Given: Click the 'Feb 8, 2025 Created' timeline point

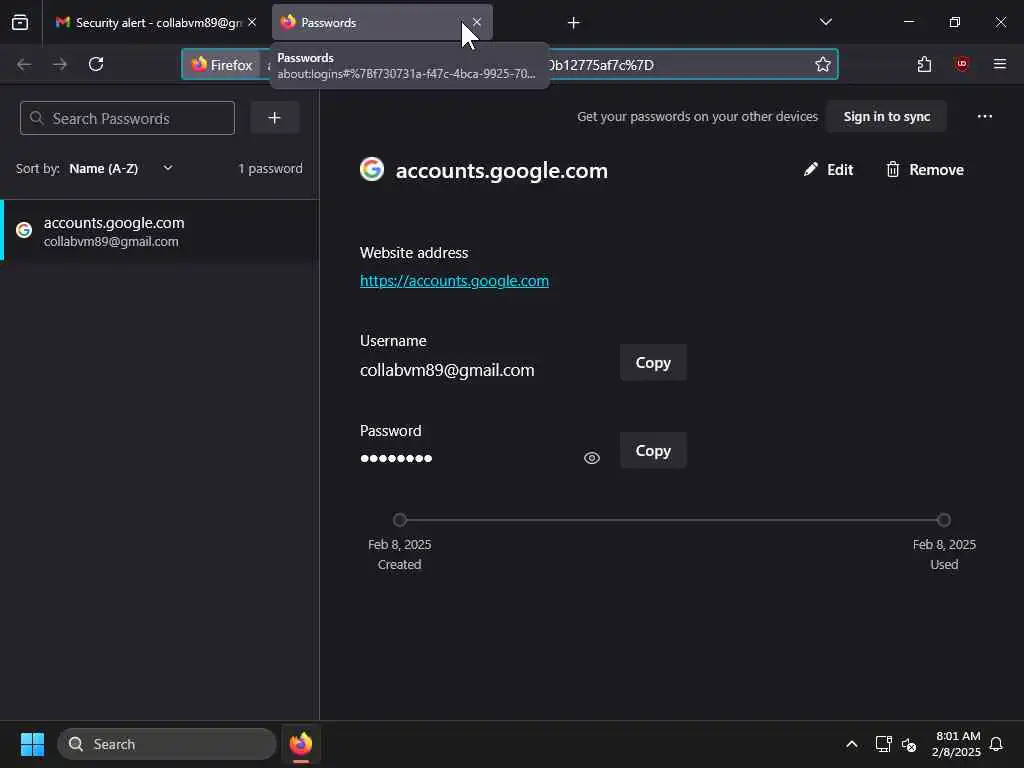Looking at the screenshot, I should click(x=400, y=520).
